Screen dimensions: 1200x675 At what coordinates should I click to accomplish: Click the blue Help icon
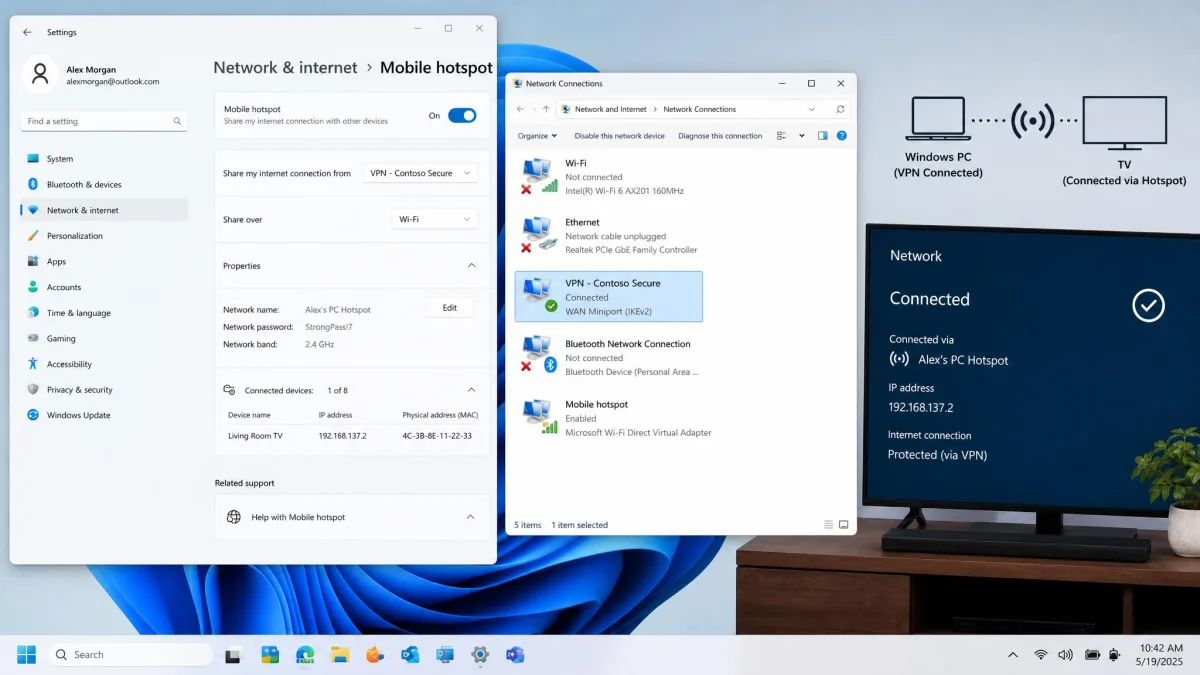coord(842,136)
